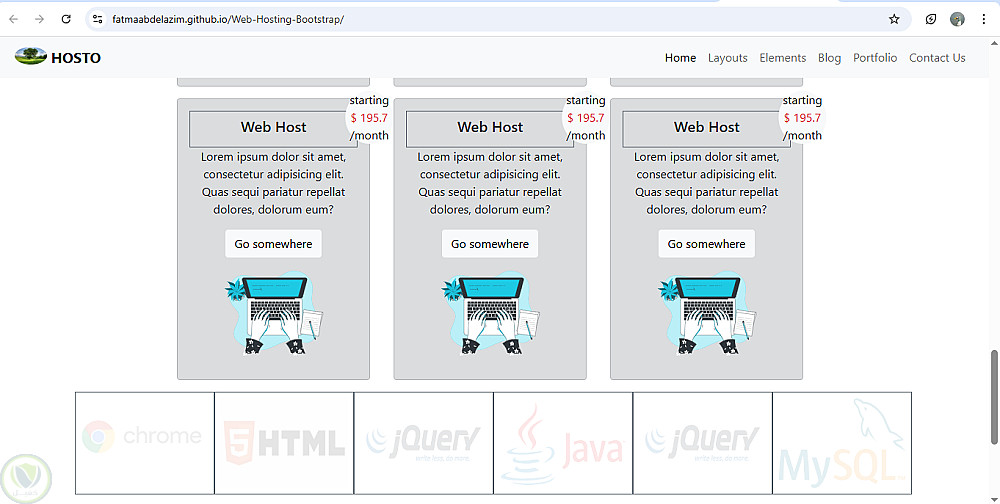Image resolution: width=1000 pixels, height=504 pixels.
Task: Click the HOSTO tree logo image
Action: click(x=31, y=56)
